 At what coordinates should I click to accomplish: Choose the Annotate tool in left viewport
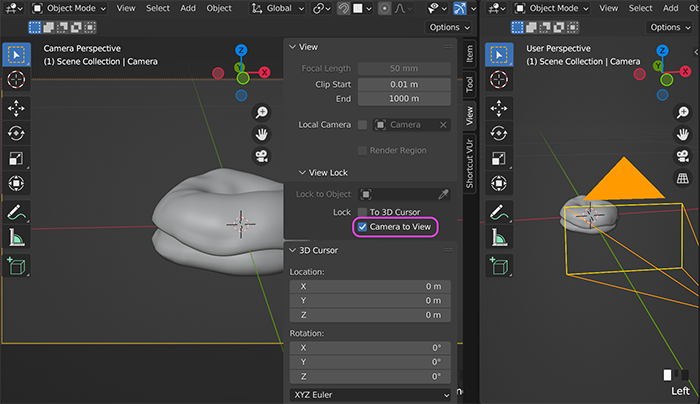click(17, 212)
